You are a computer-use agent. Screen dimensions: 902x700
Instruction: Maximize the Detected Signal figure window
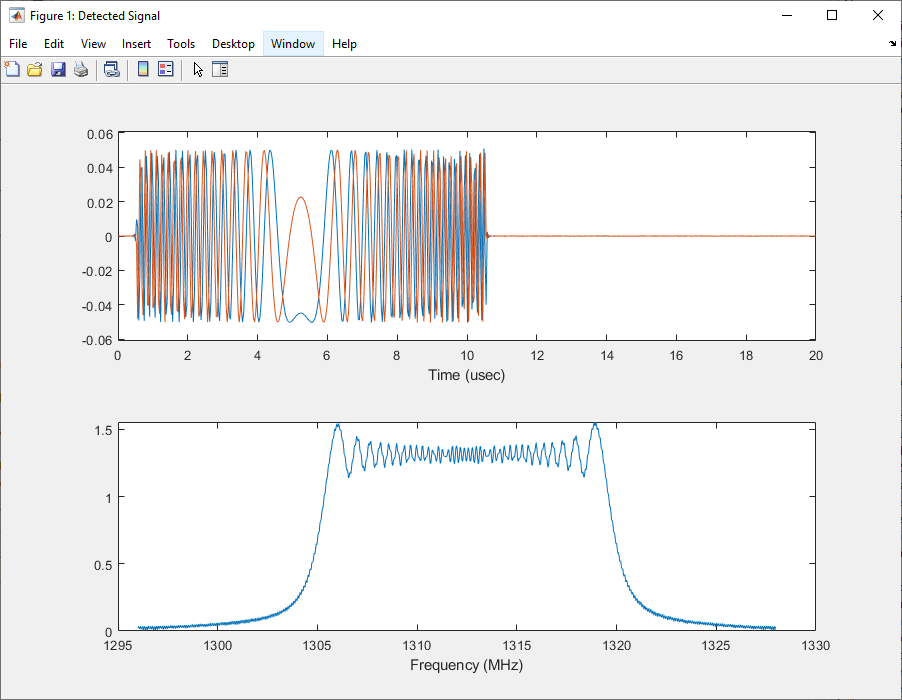[832, 16]
